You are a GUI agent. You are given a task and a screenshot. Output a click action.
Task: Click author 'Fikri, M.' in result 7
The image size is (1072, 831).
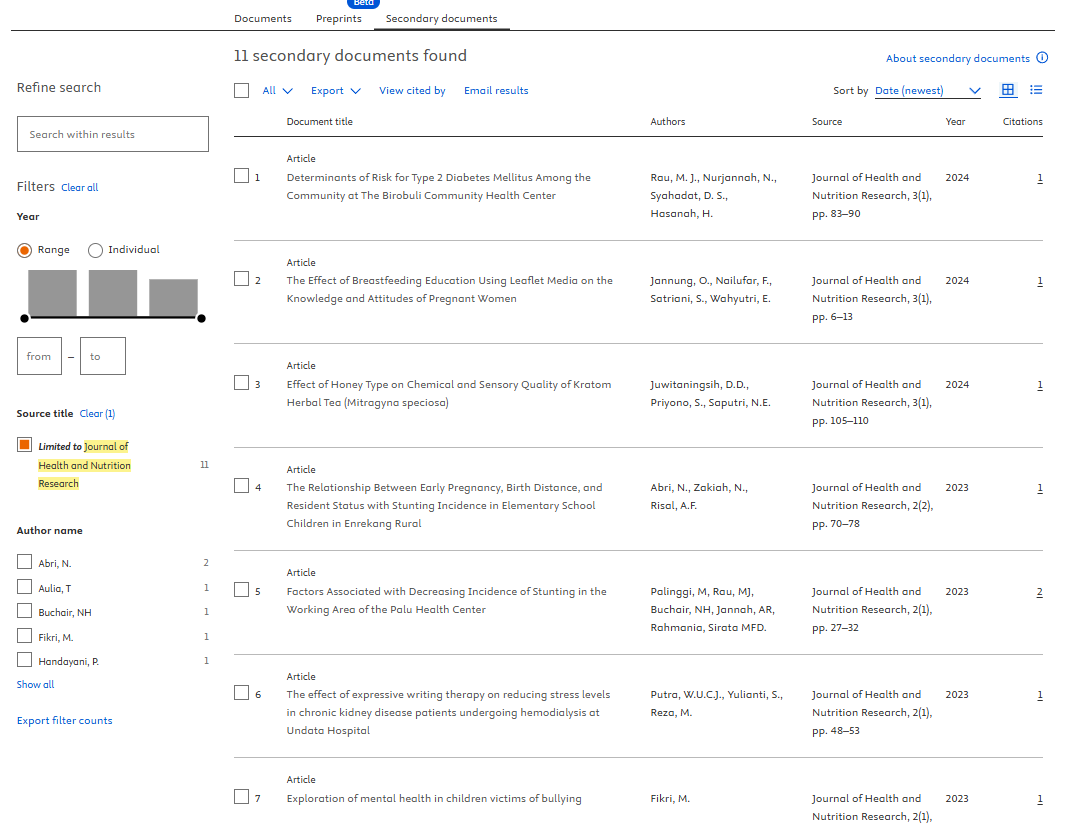670,798
